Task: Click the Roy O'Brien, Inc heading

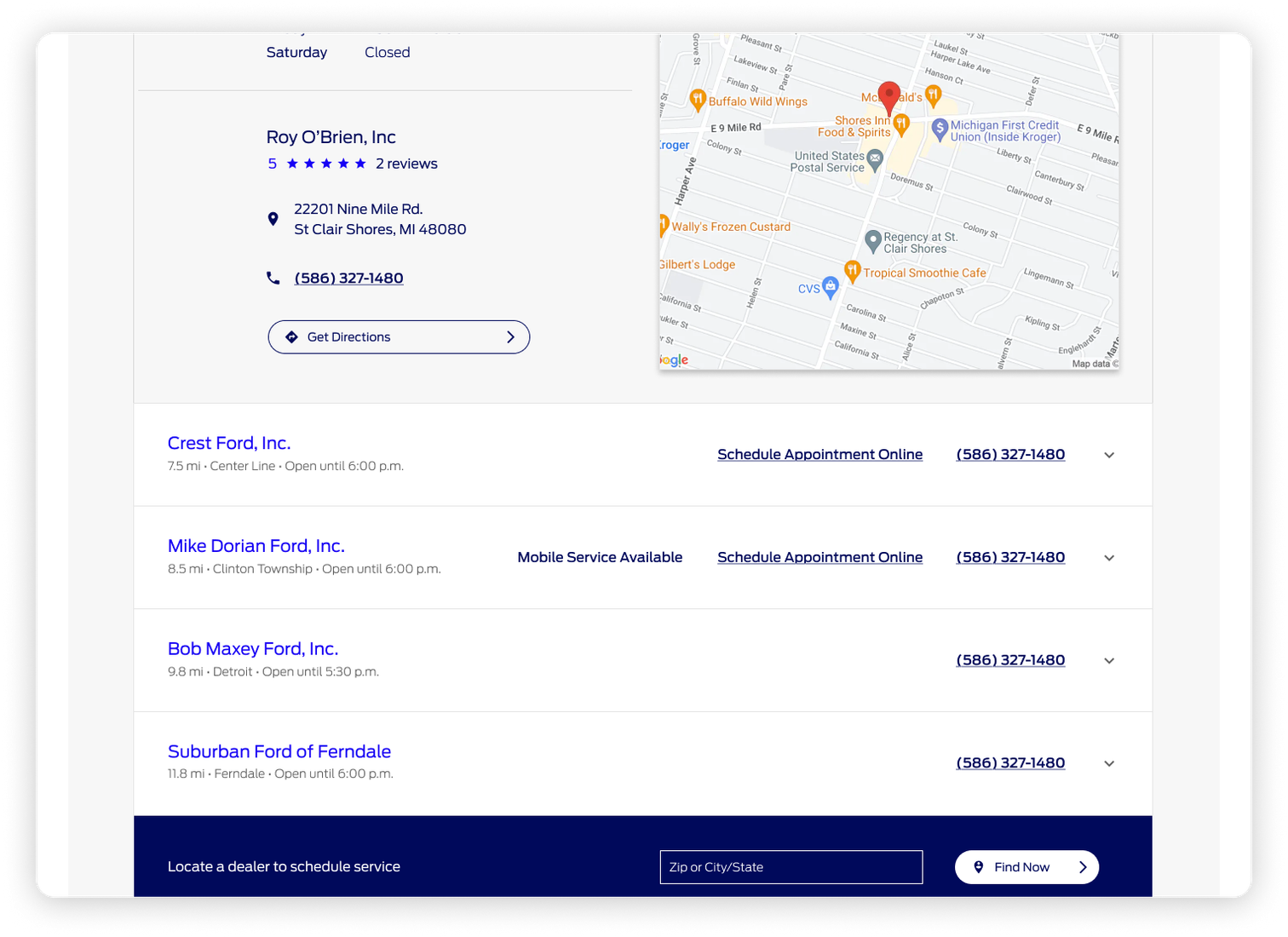Action: pos(331,137)
